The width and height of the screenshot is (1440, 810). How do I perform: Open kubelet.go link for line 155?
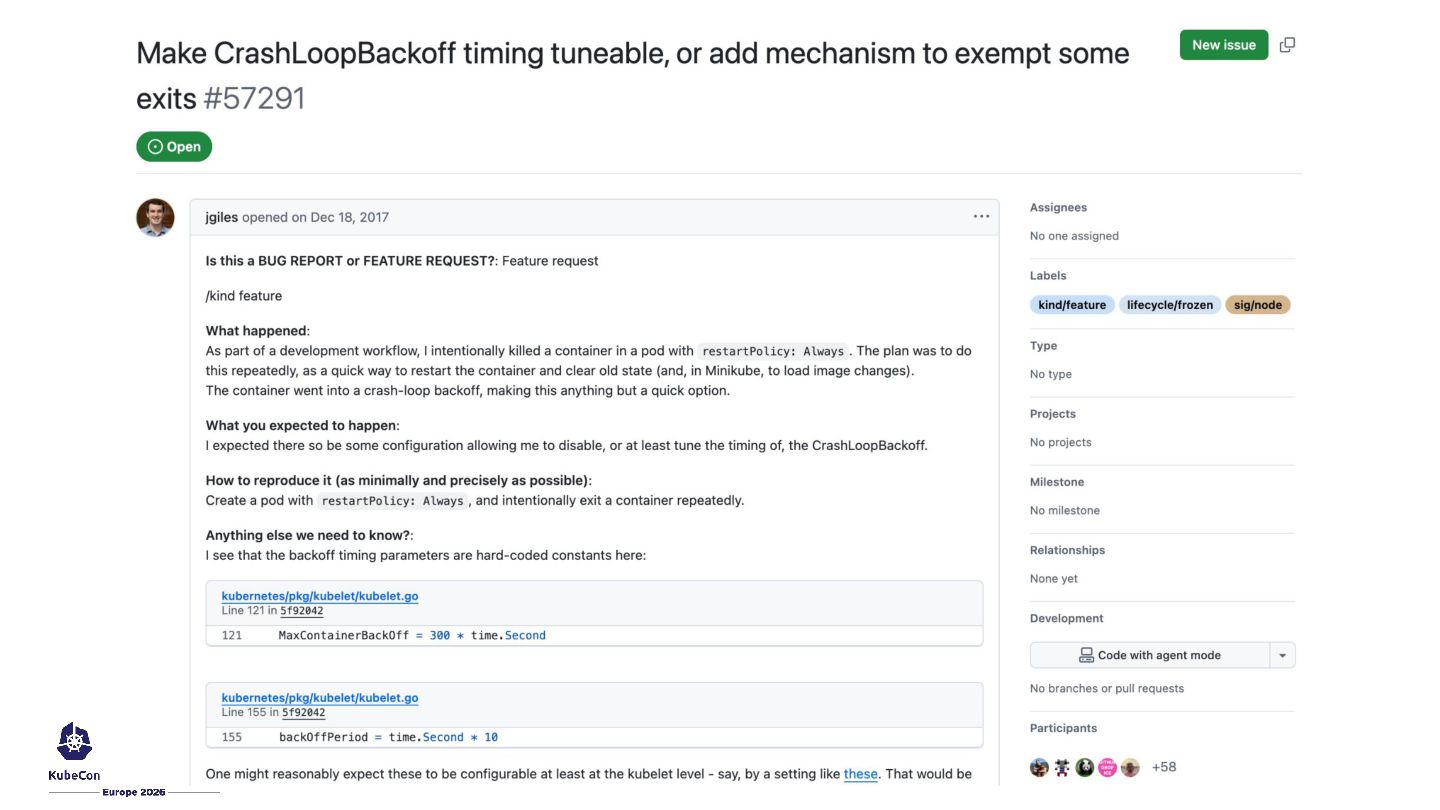(320, 698)
